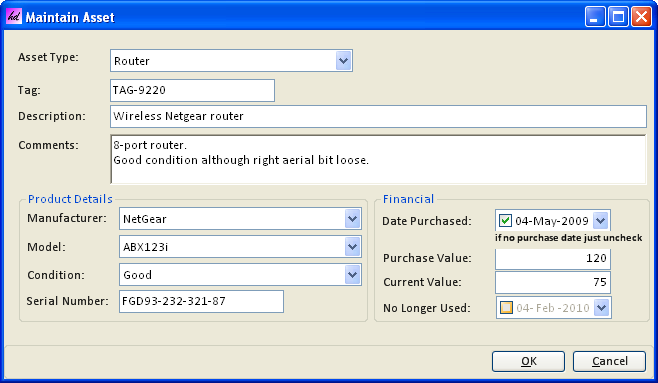Minimize the Maintain Asset window

[x=595, y=17]
